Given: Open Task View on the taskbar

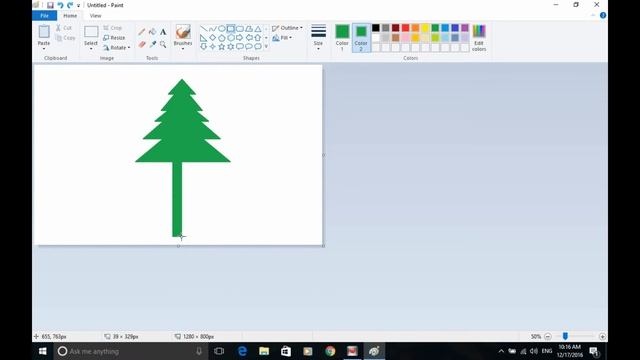Looking at the screenshot, I should [219, 351].
